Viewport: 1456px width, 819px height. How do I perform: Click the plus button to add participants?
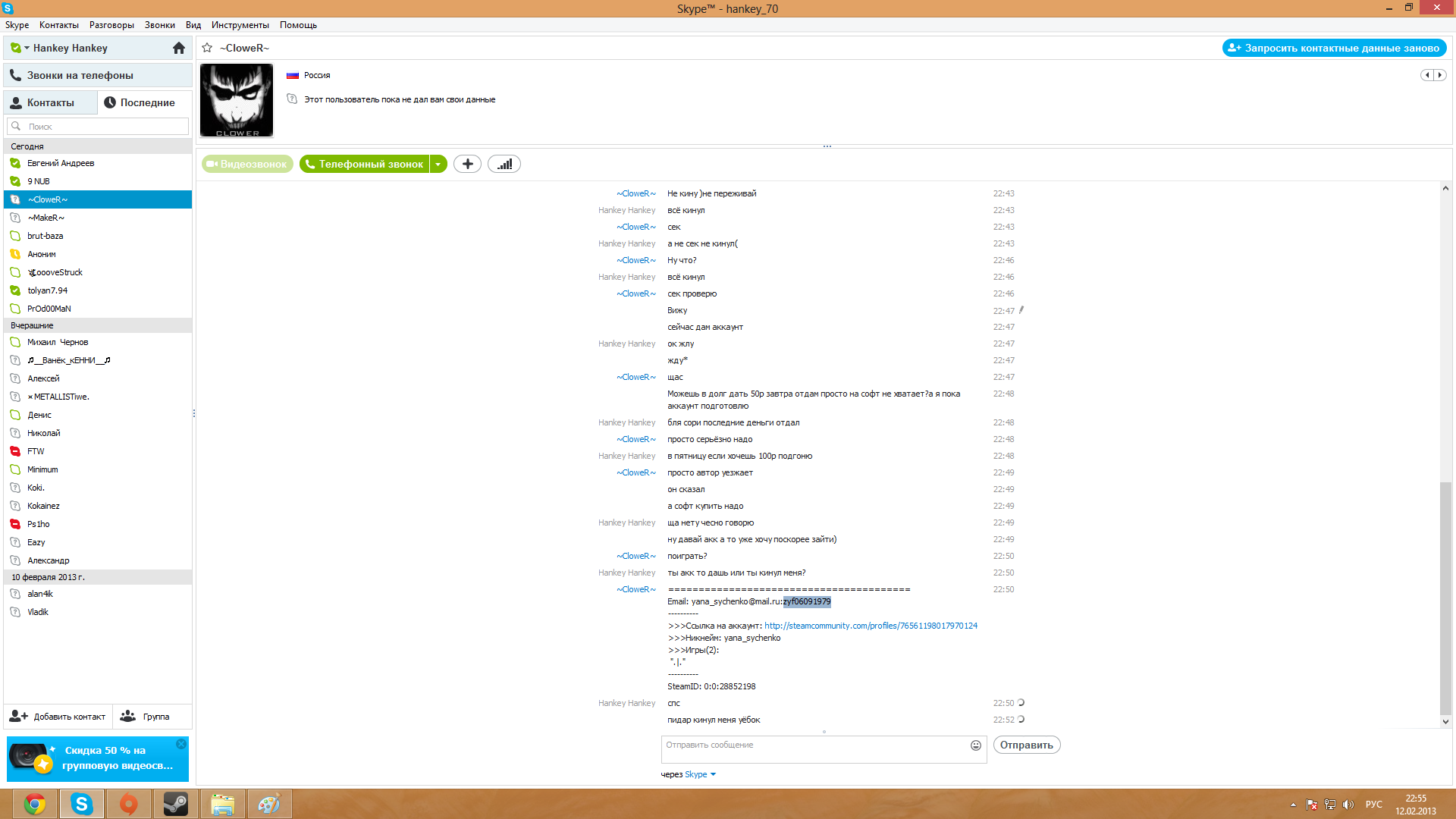[x=467, y=164]
